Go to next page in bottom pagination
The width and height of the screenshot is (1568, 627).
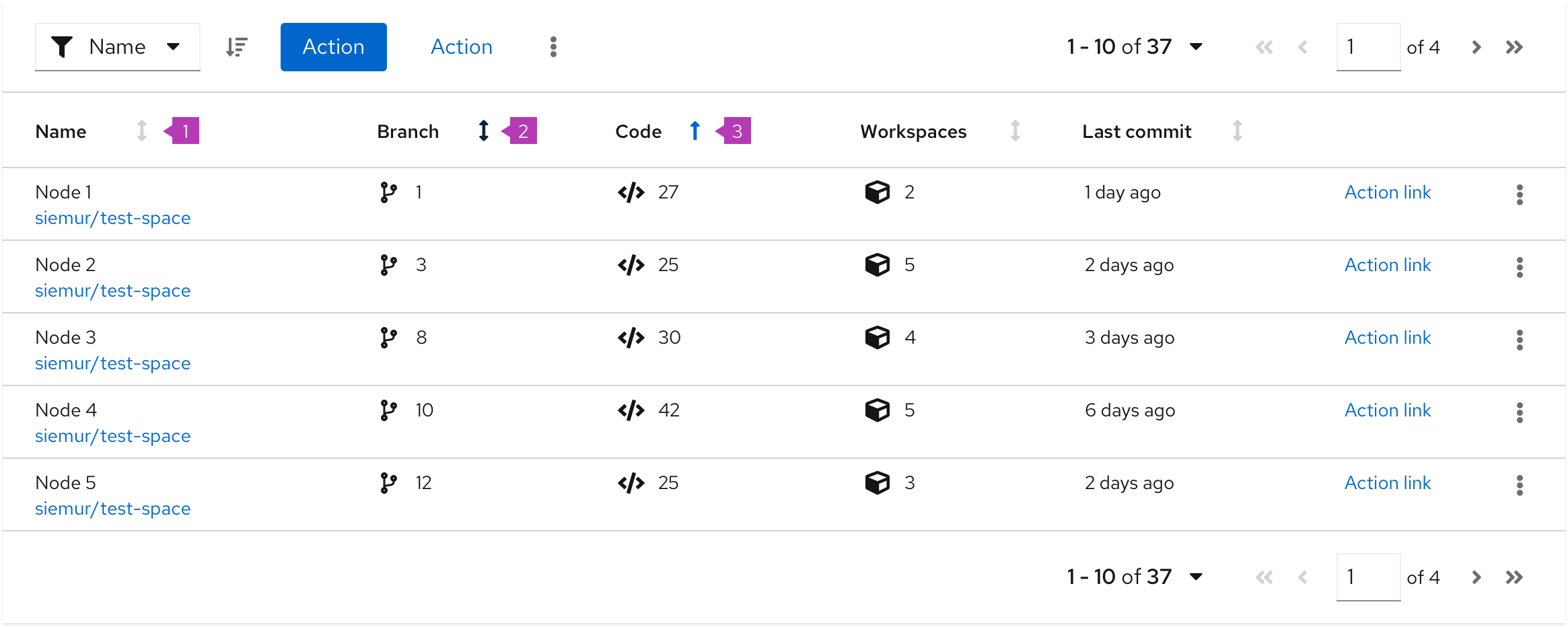[x=1476, y=577]
